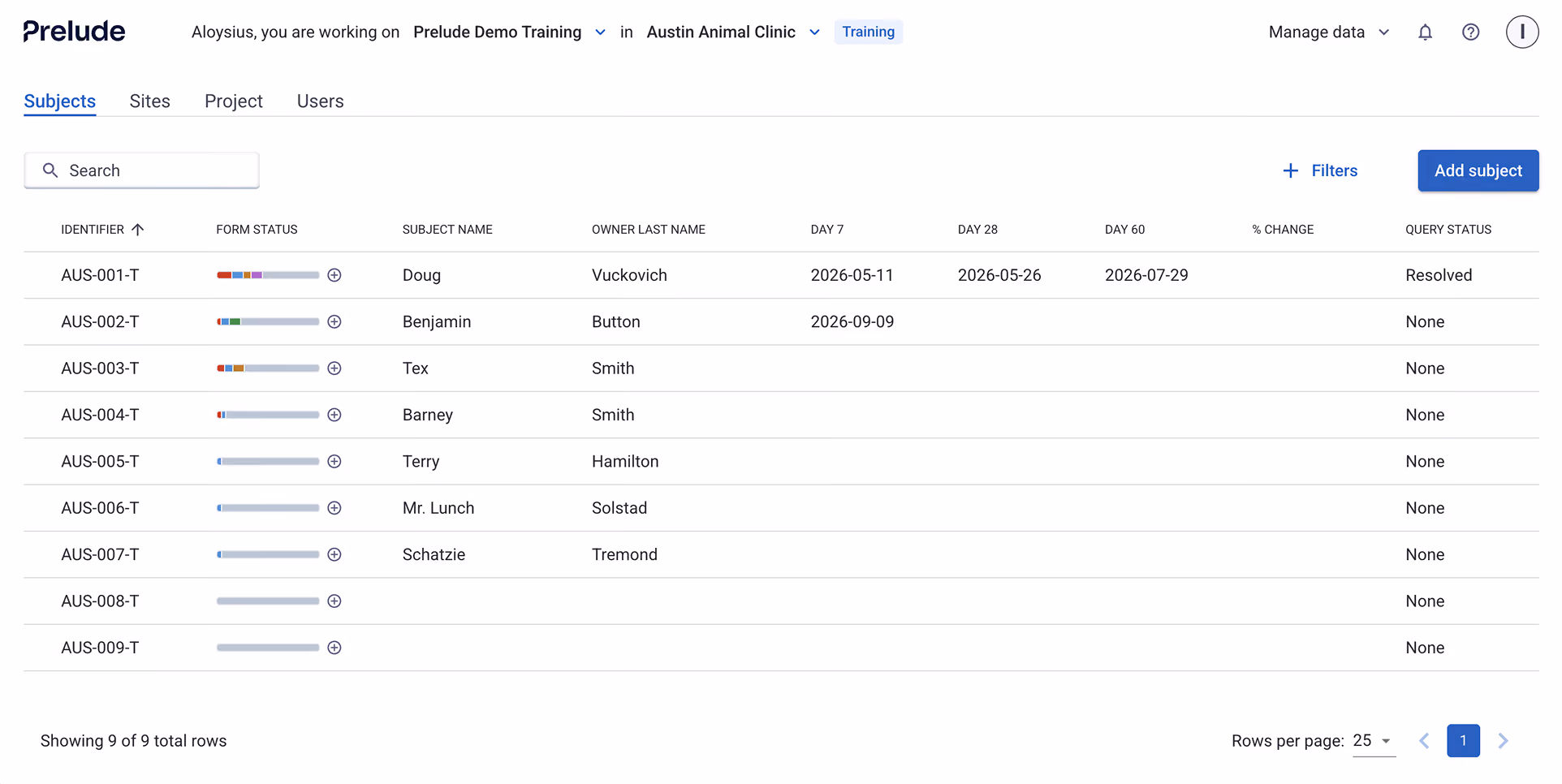
Task: Switch to the Users tab
Action: tap(320, 101)
